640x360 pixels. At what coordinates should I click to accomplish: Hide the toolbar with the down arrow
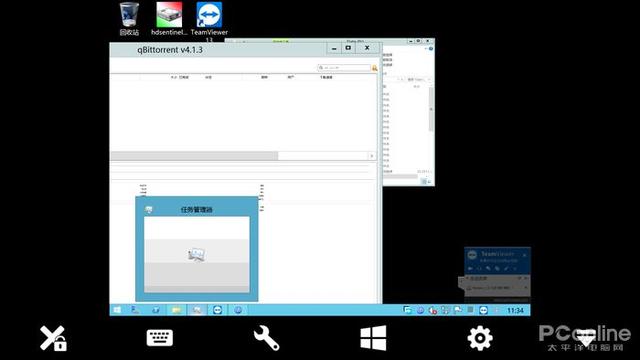coord(586,338)
